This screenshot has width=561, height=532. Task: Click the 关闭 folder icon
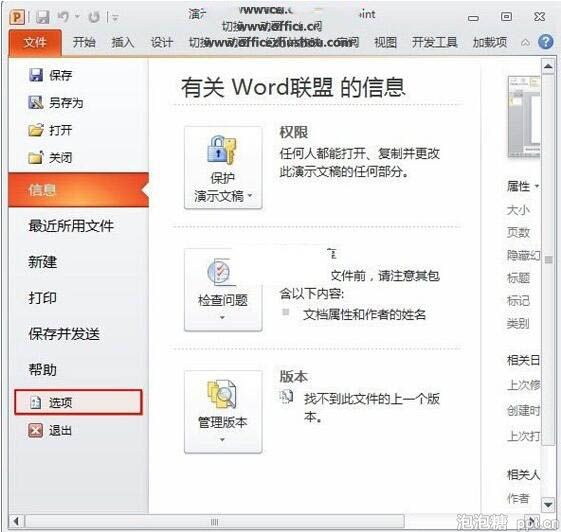click(x=36, y=157)
